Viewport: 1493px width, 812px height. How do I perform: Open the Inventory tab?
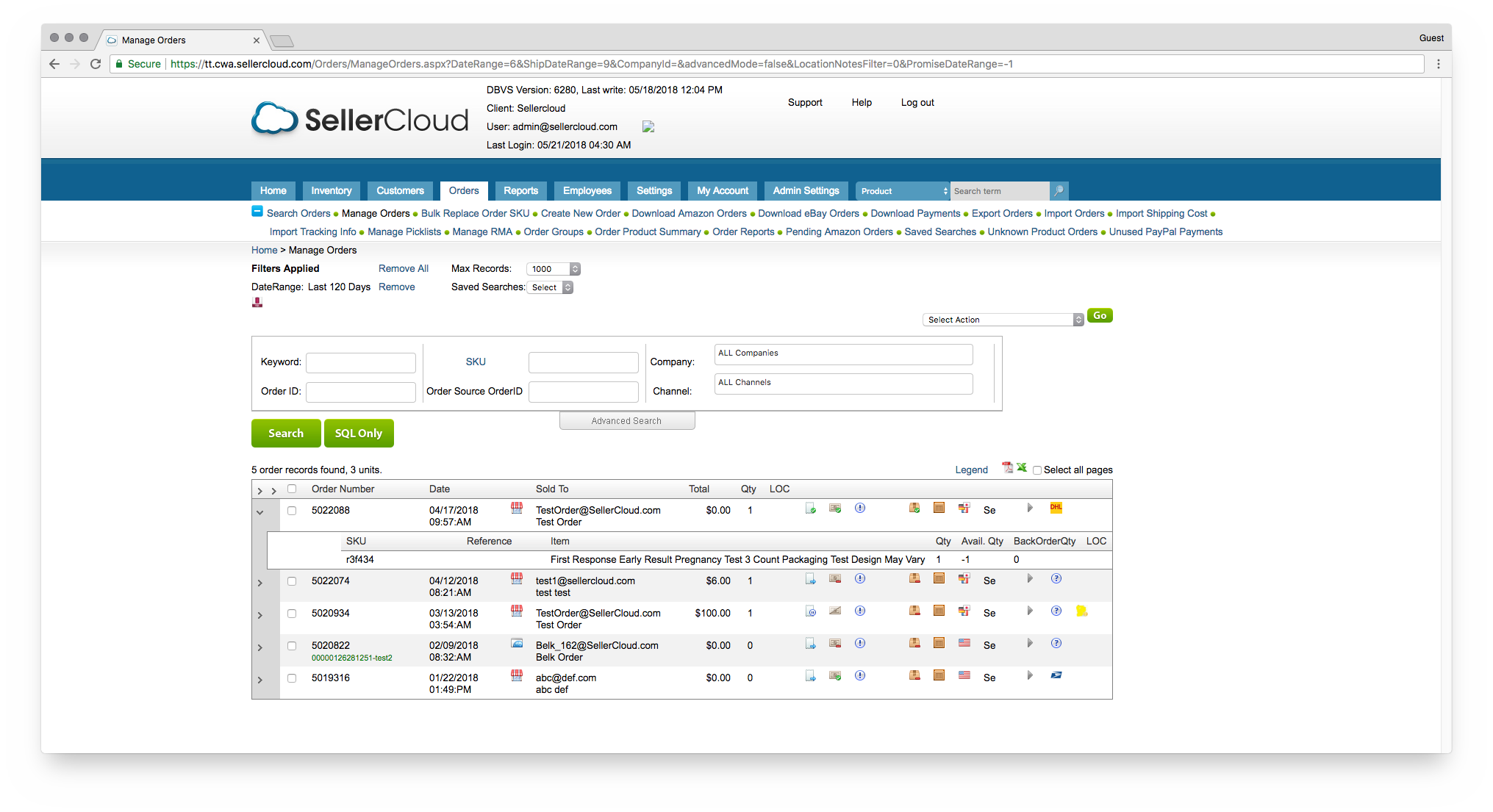332,191
